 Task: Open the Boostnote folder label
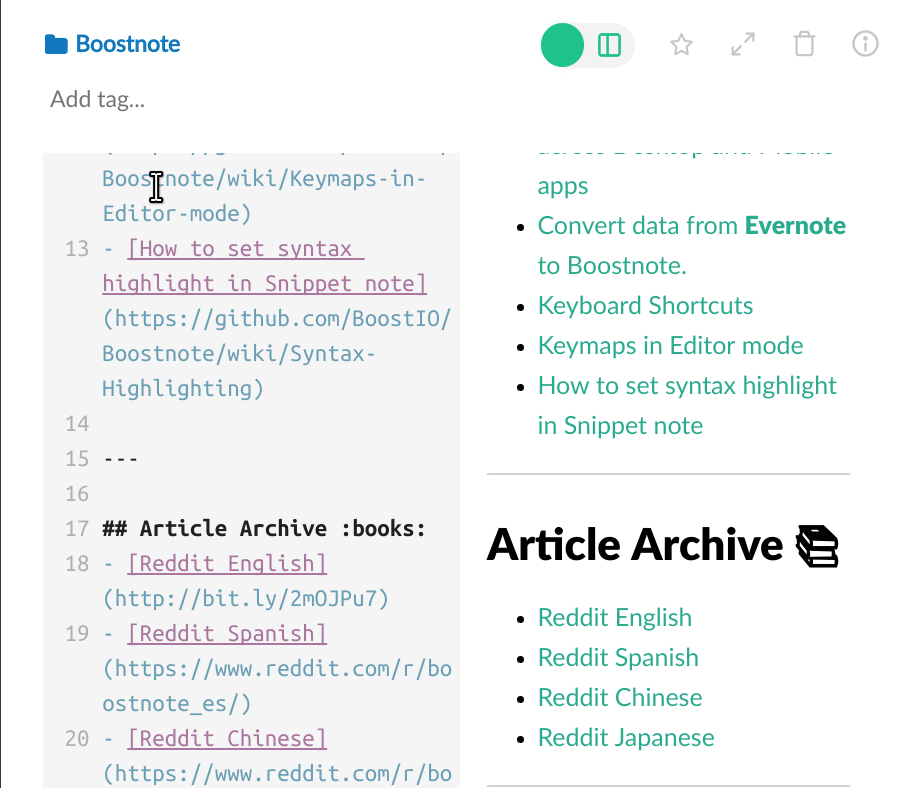(x=128, y=44)
